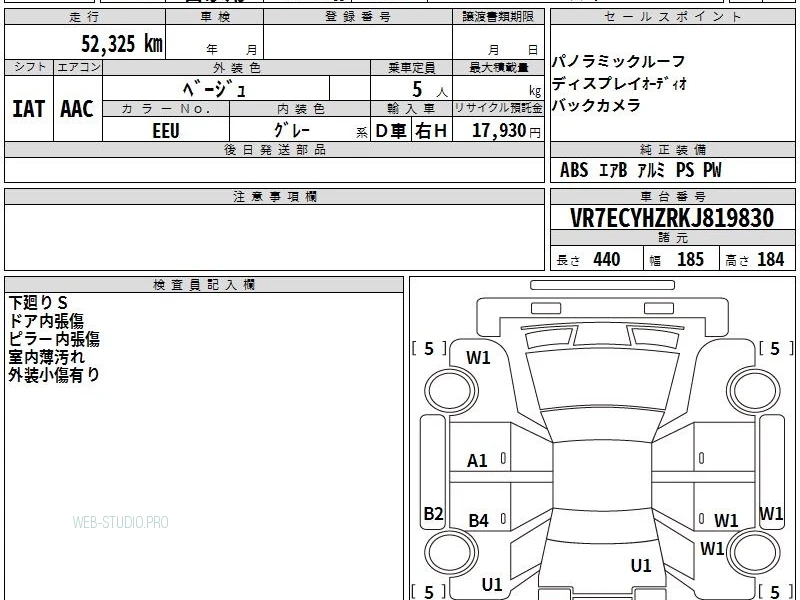Click the エアコン header cell
The image size is (800, 600).
(78, 67)
